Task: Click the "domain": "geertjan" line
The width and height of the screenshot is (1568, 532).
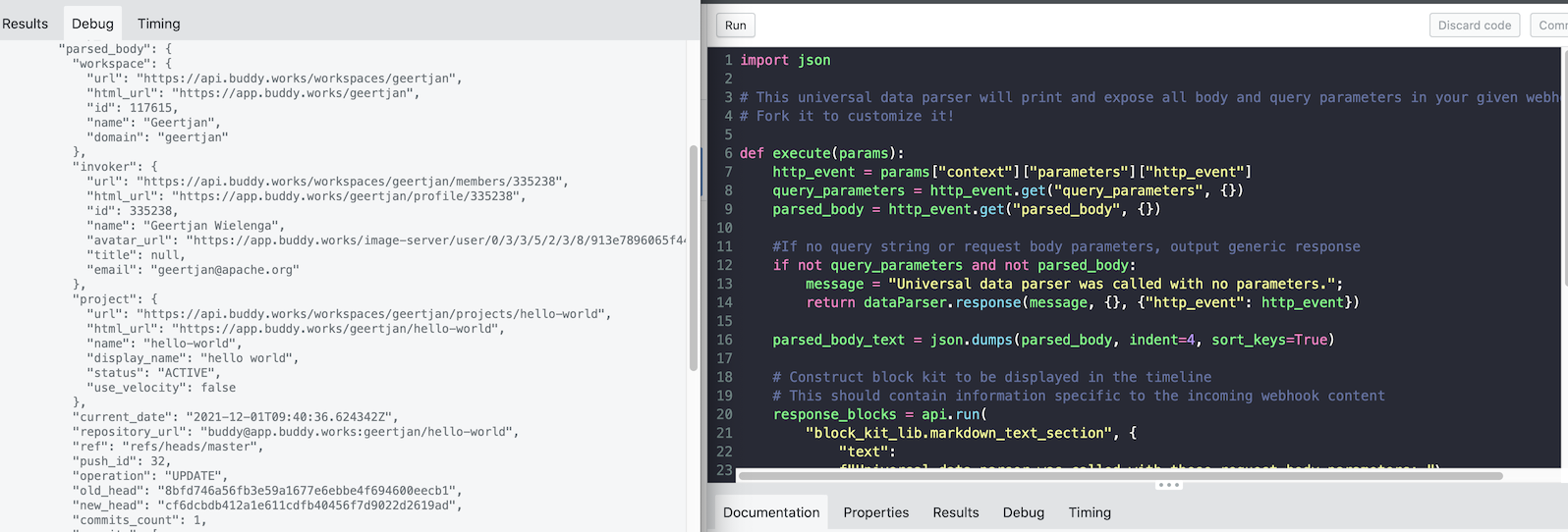Action: 157,137
